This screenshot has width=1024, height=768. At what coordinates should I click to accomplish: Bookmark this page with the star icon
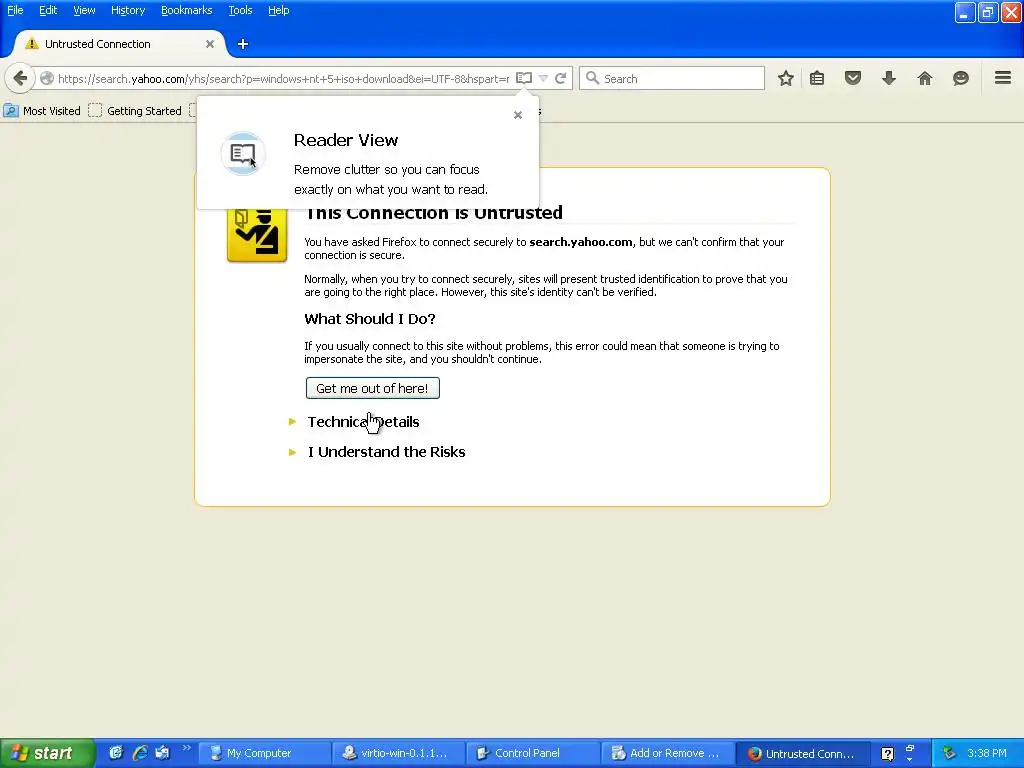pyautogui.click(x=786, y=78)
